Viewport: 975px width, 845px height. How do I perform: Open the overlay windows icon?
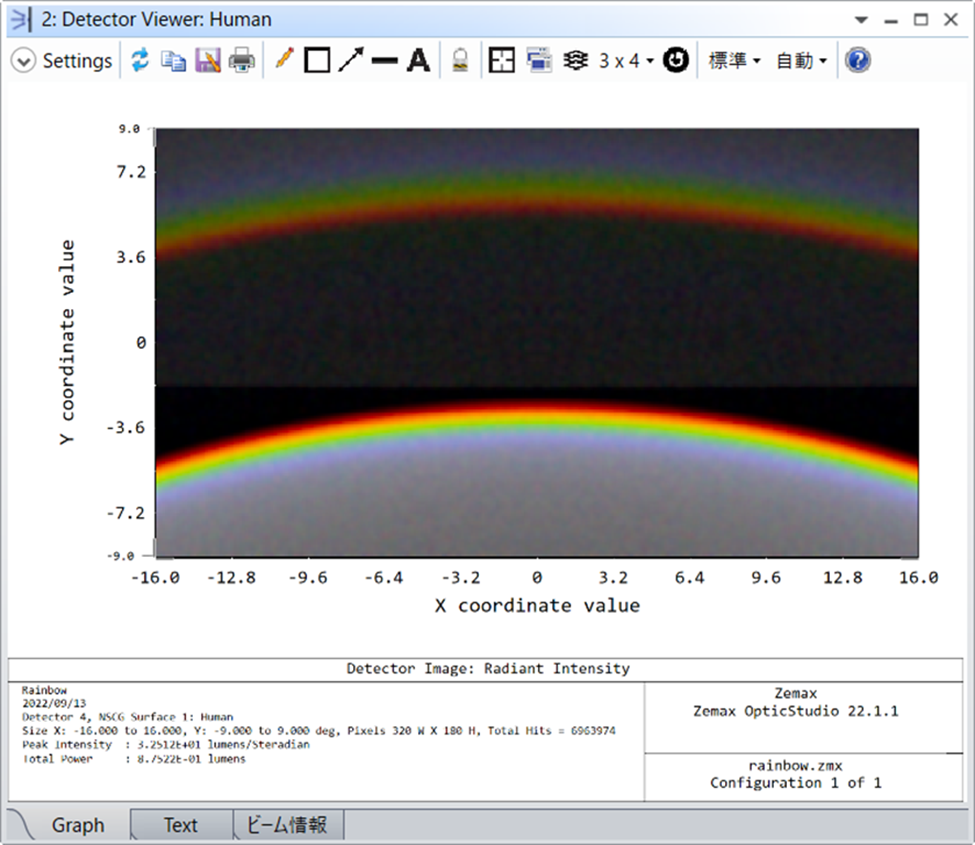tap(539, 60)
